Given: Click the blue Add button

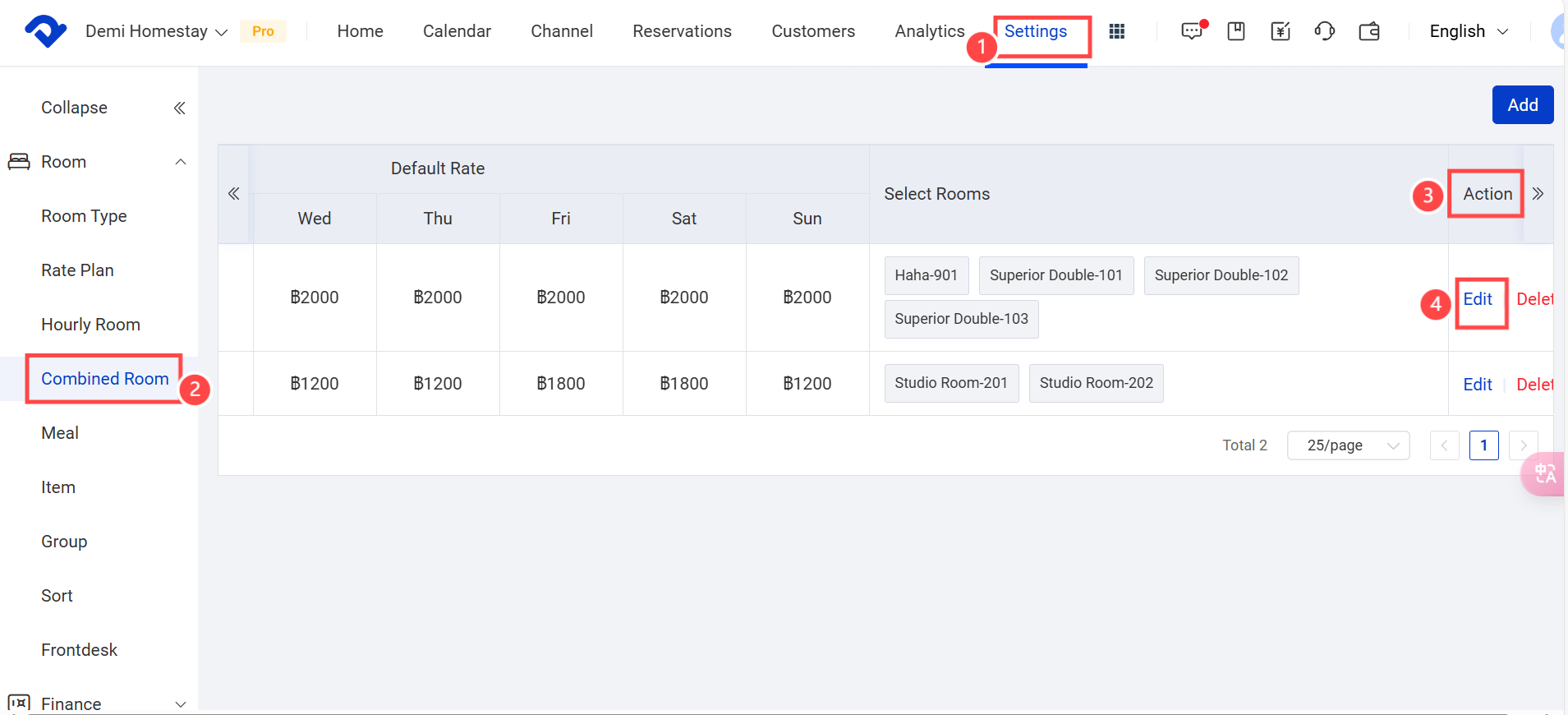Looking at the screenshot, I should tap(1522, 105).
